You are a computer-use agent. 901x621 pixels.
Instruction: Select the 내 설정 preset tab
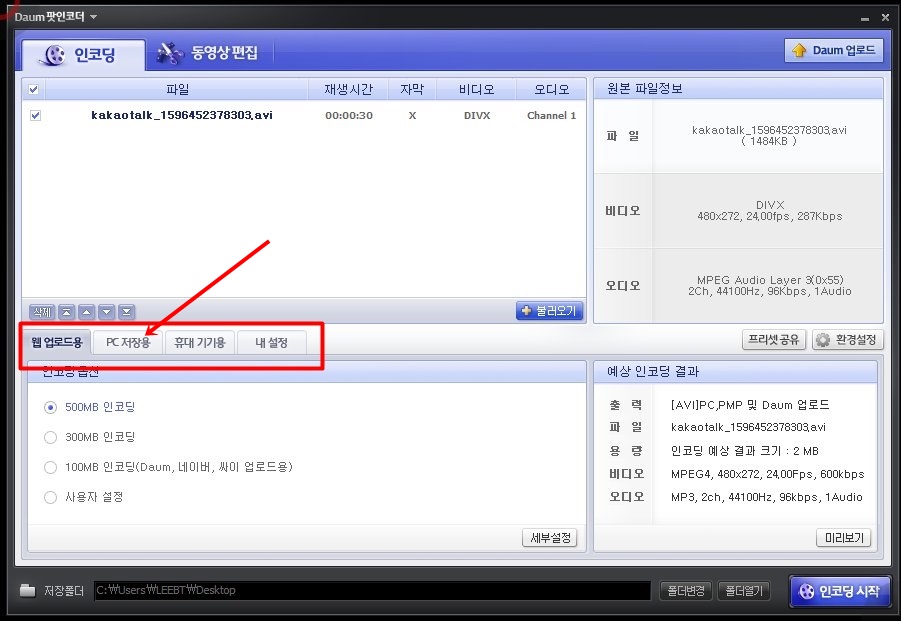271,343
